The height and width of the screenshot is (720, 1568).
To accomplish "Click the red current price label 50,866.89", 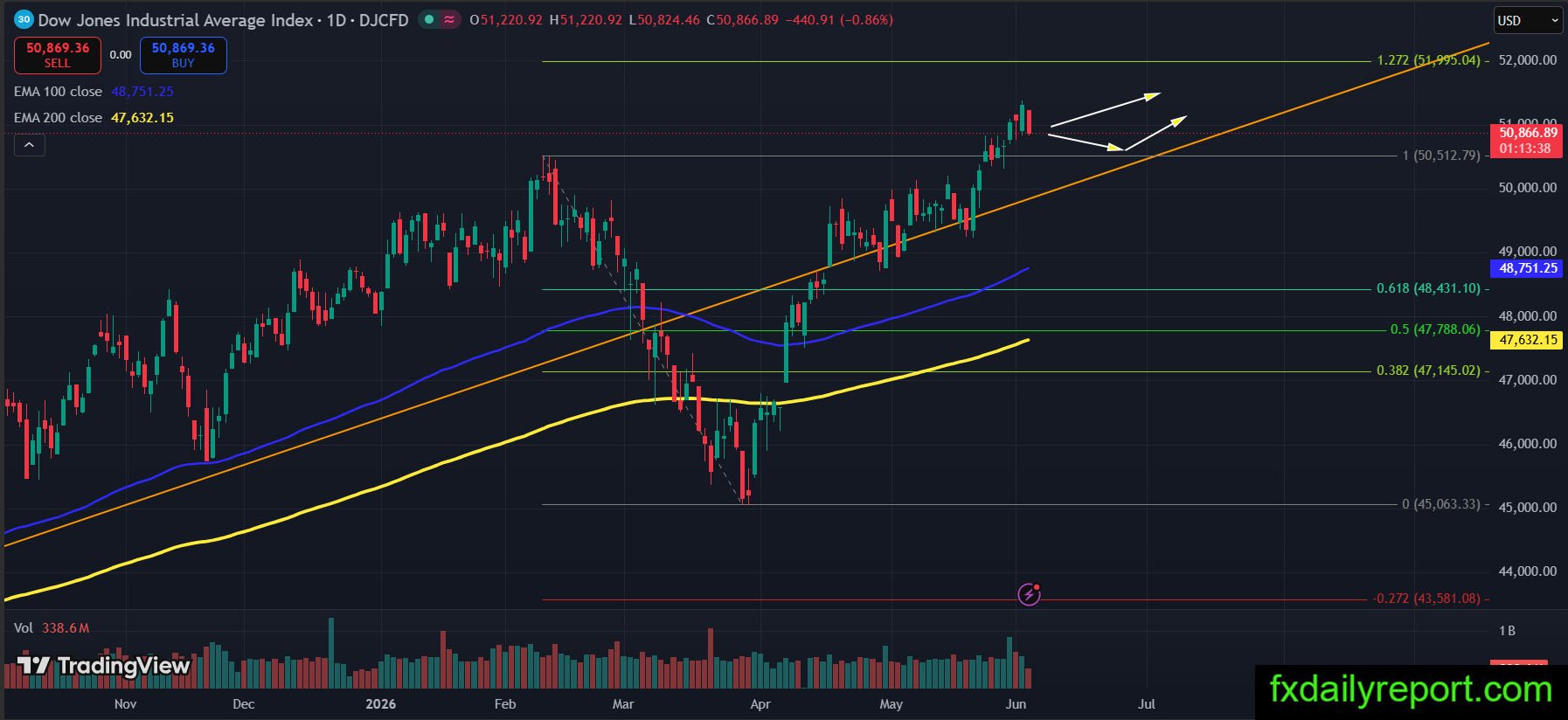I will pyautogui.click(x=1528, y=133).
